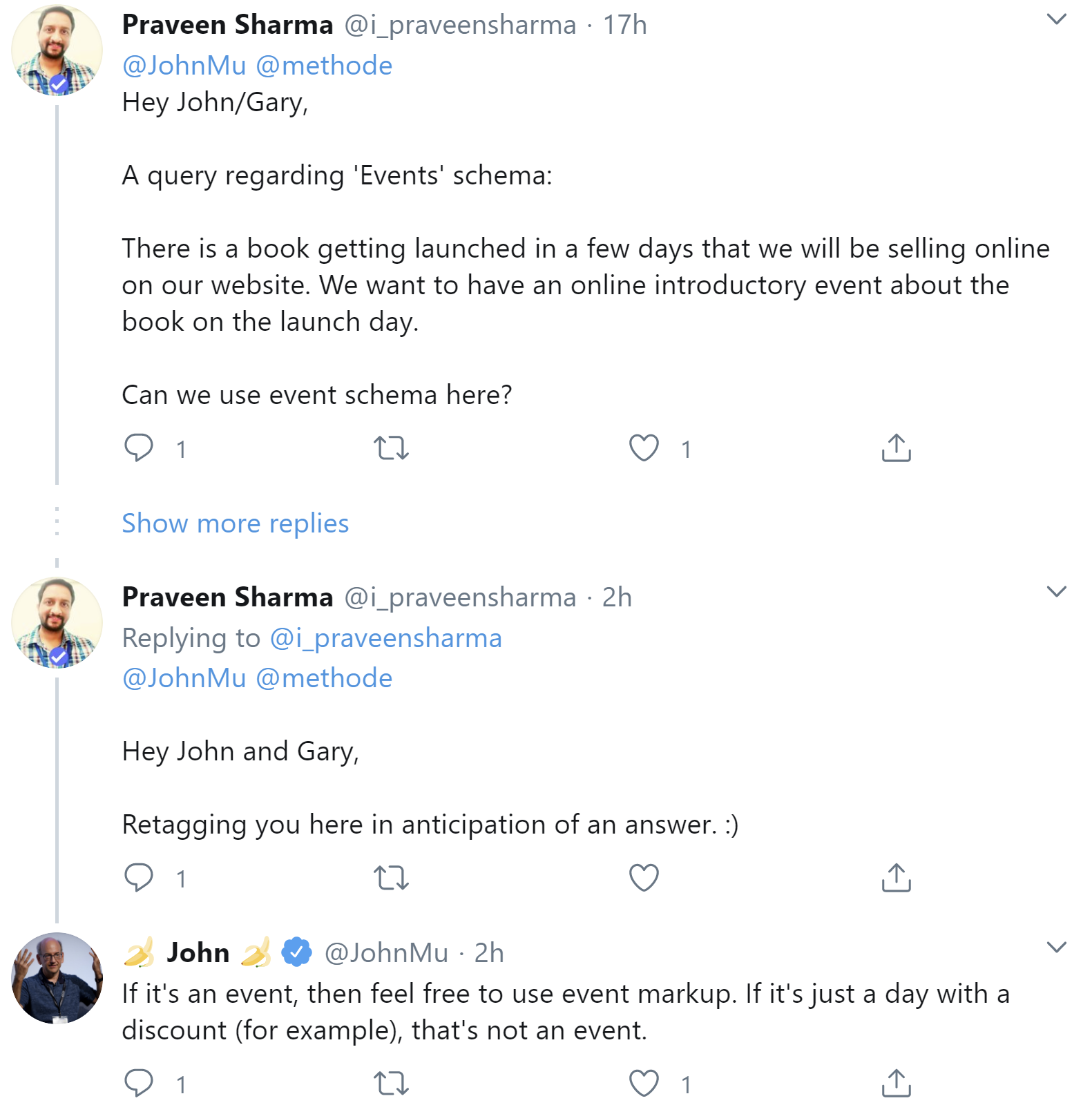
Task: Reply to Praveen's first Events schema tweet
Action: pos(139,448)
